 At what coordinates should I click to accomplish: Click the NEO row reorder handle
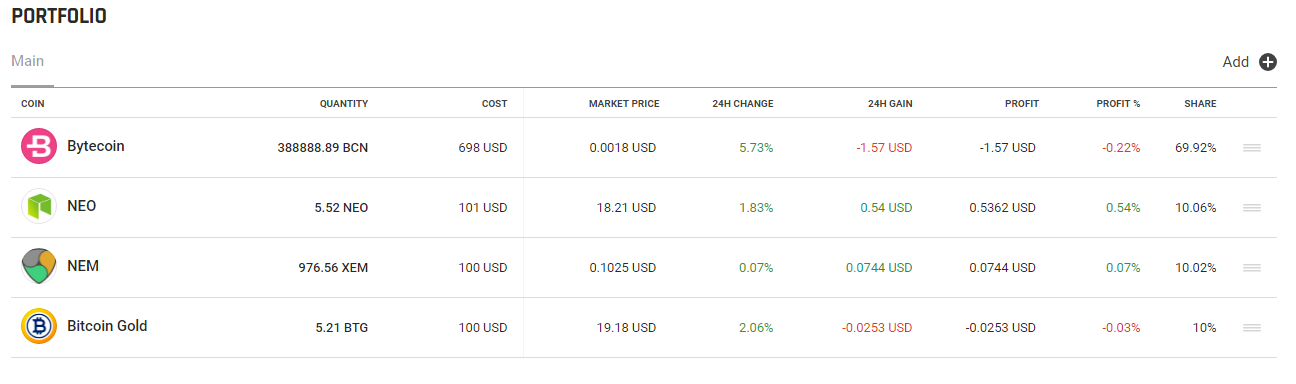coord(1251,208)
